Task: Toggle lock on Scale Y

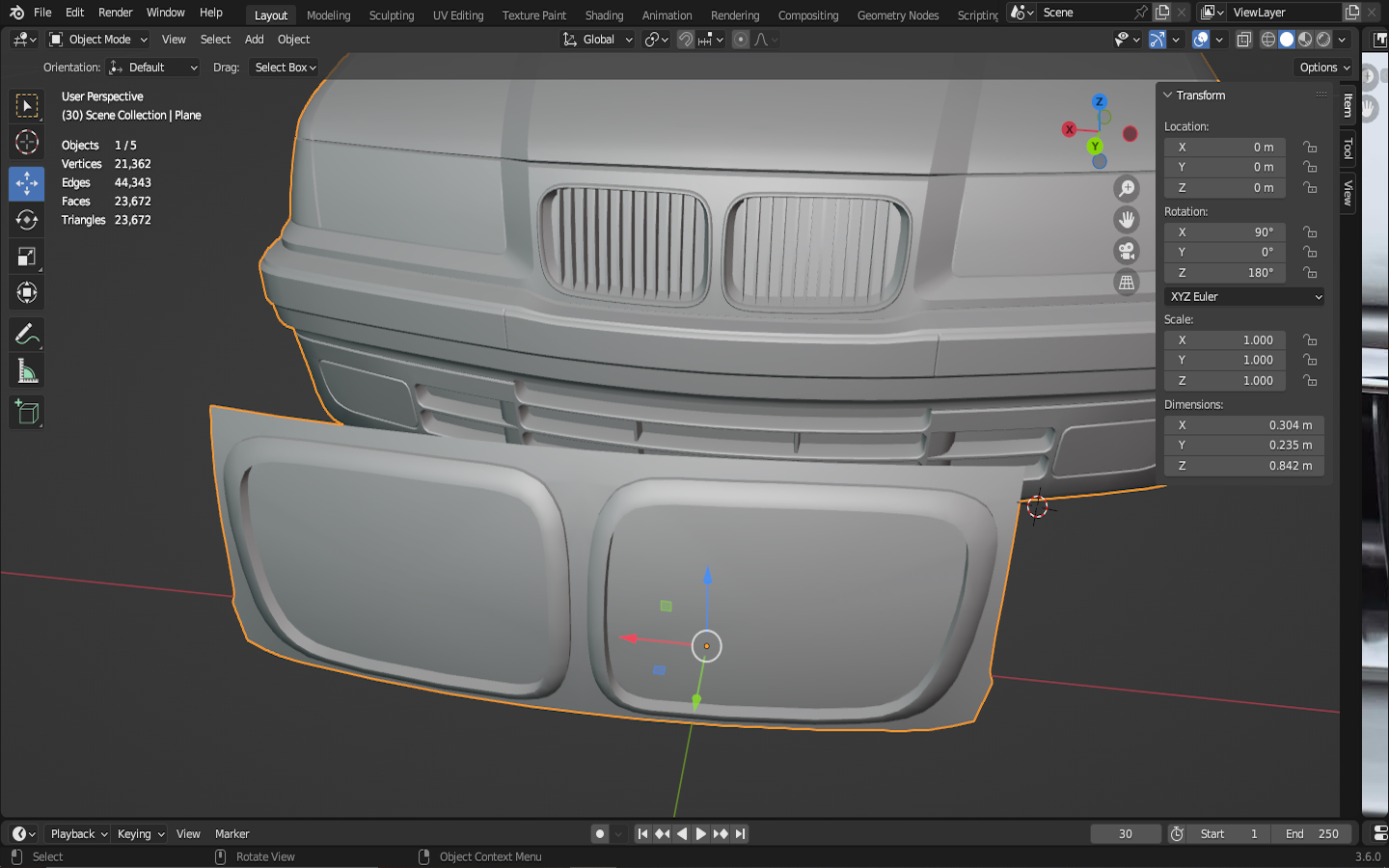Action: [x=1310, y=361]
